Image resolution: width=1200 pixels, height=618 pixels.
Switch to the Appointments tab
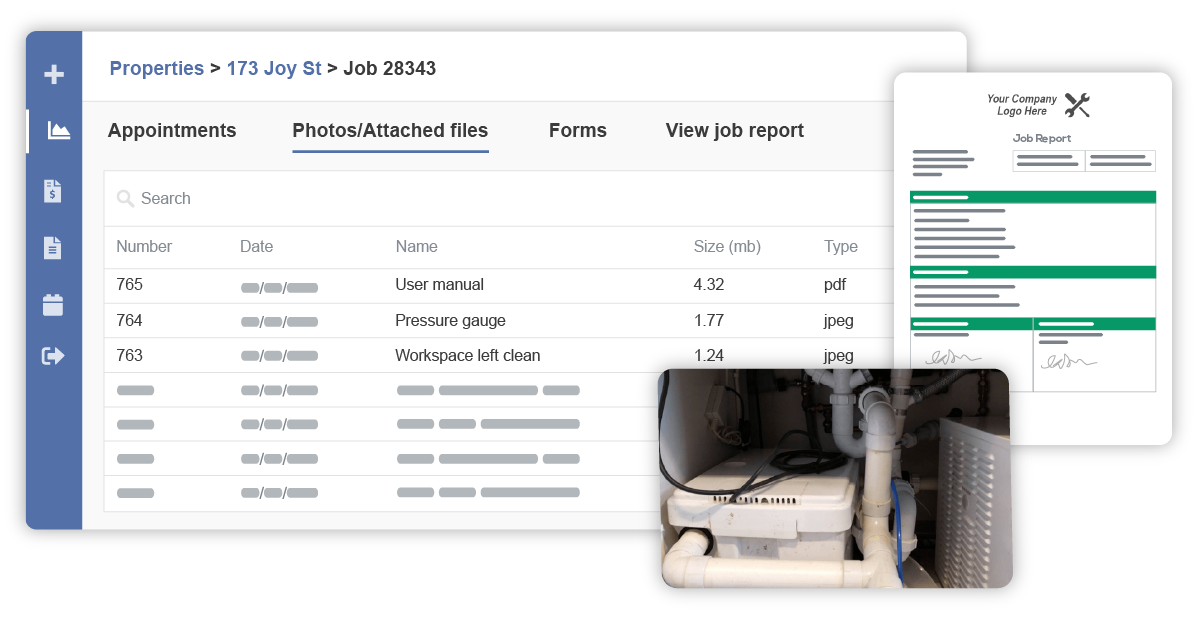(172, 130)
